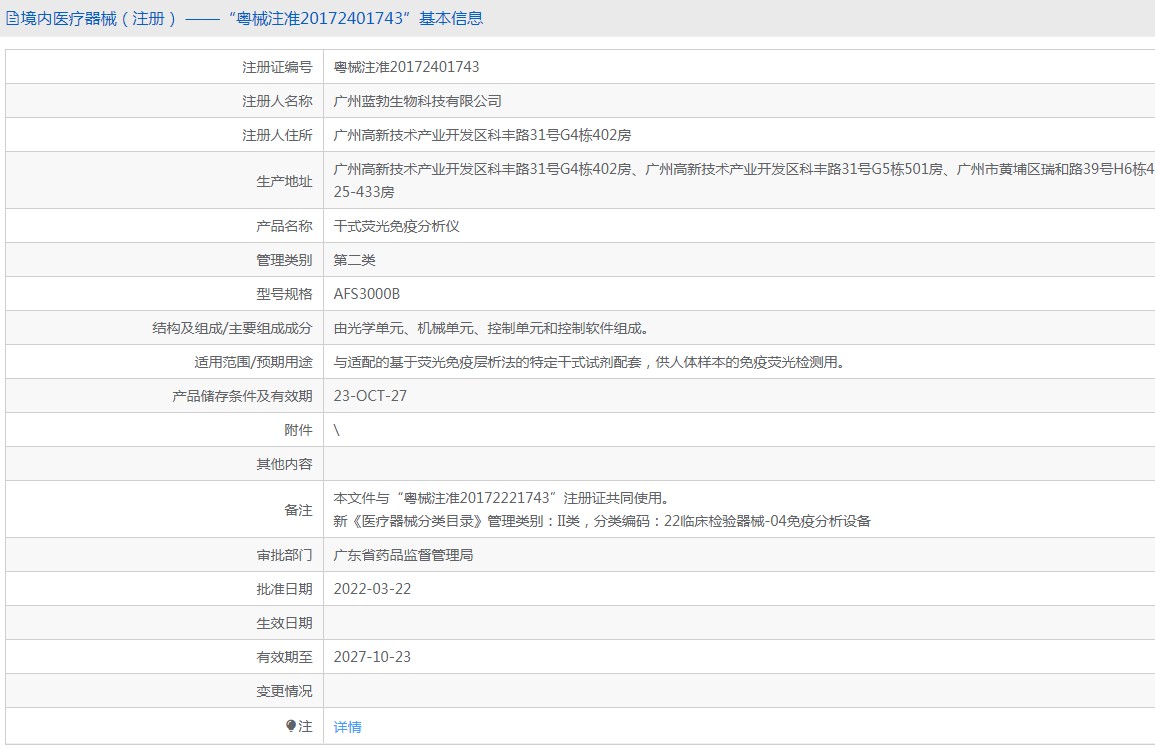Click the 生效日期 label
Image resolution: width=1155 pixels, height=749 pixels.
click(x=284, y=623)
